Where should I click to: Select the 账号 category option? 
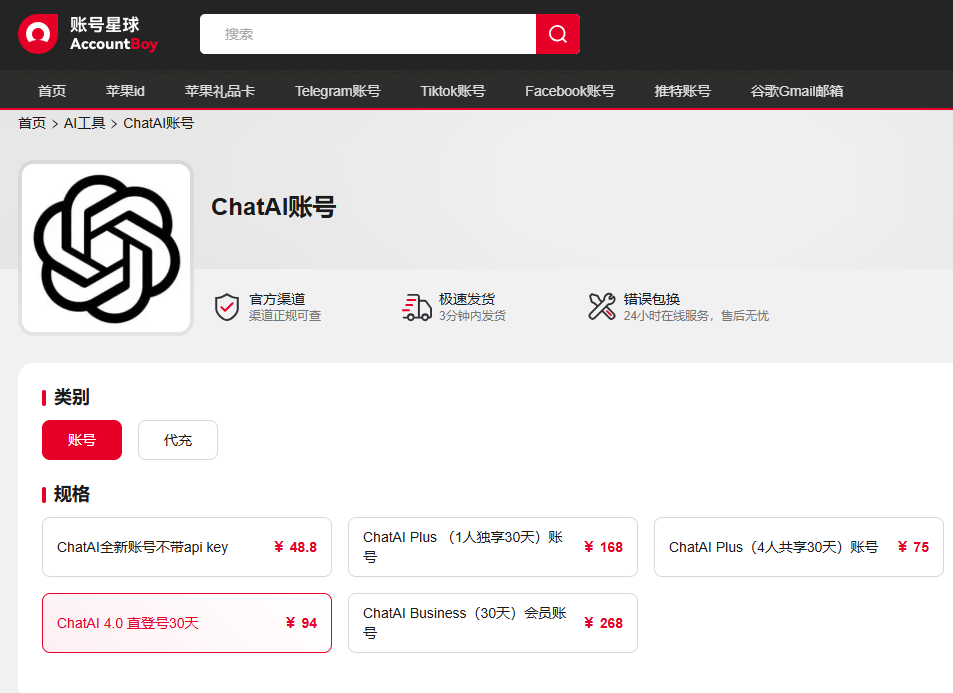coord(82,440)
